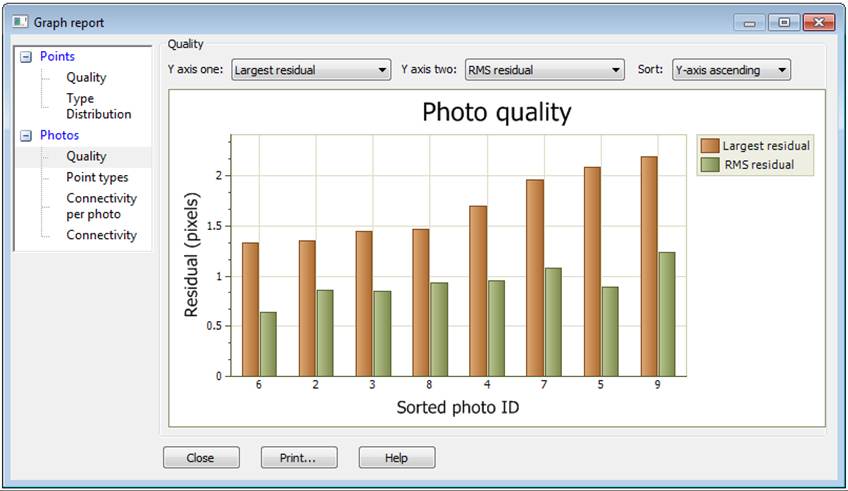Click the green RMS residual legend swatch
Screen dimensions: 848x491
coord(709,165)
